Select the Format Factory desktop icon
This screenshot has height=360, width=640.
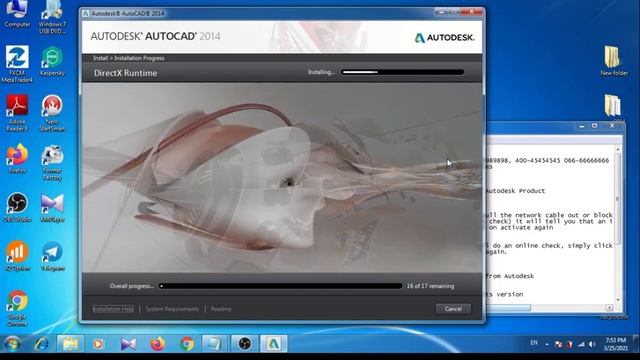click(x=52, y=162)
